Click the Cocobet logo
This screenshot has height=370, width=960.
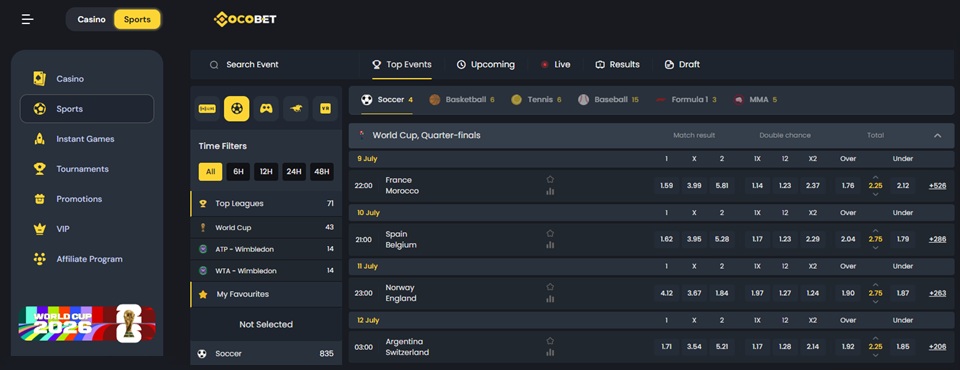coord(245,20)
